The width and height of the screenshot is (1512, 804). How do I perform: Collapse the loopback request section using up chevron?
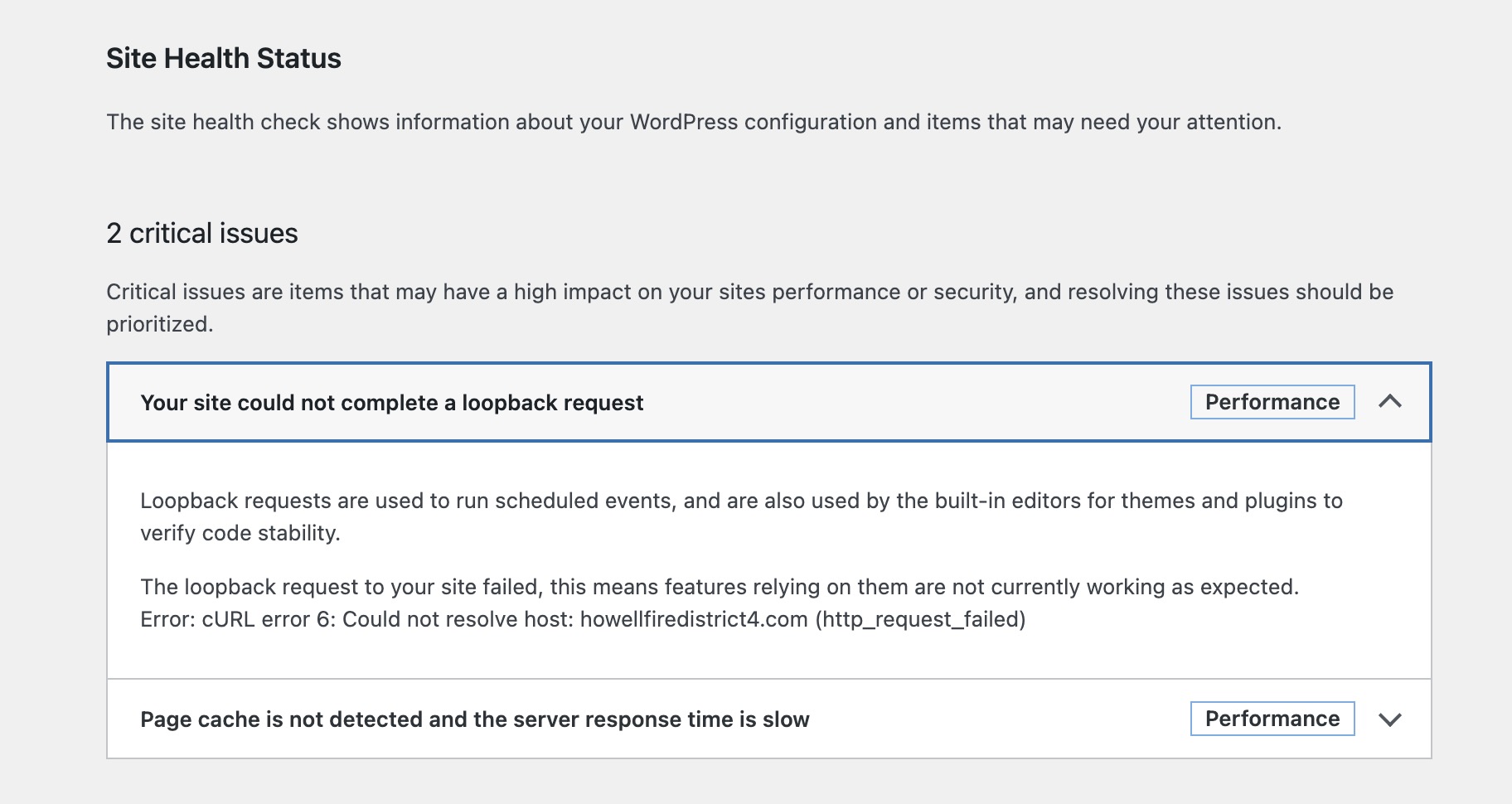point(1389,402)
